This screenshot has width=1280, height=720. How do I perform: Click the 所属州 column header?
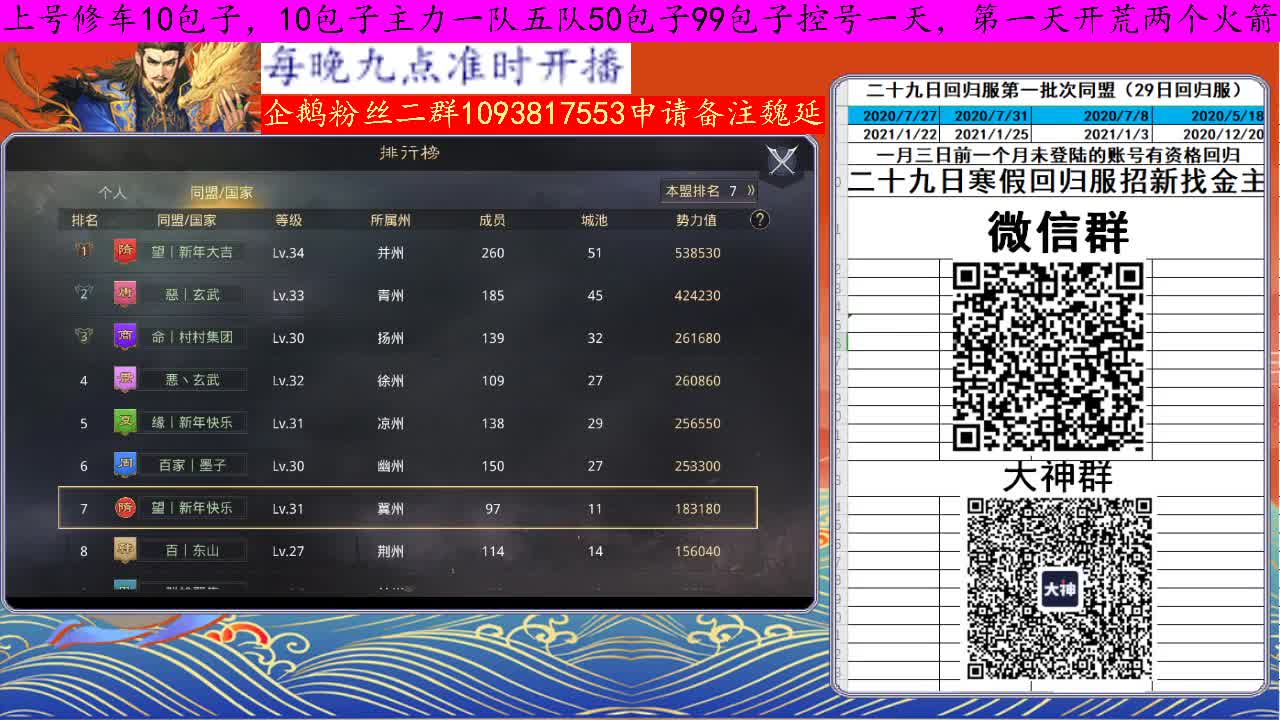(390, 220)
